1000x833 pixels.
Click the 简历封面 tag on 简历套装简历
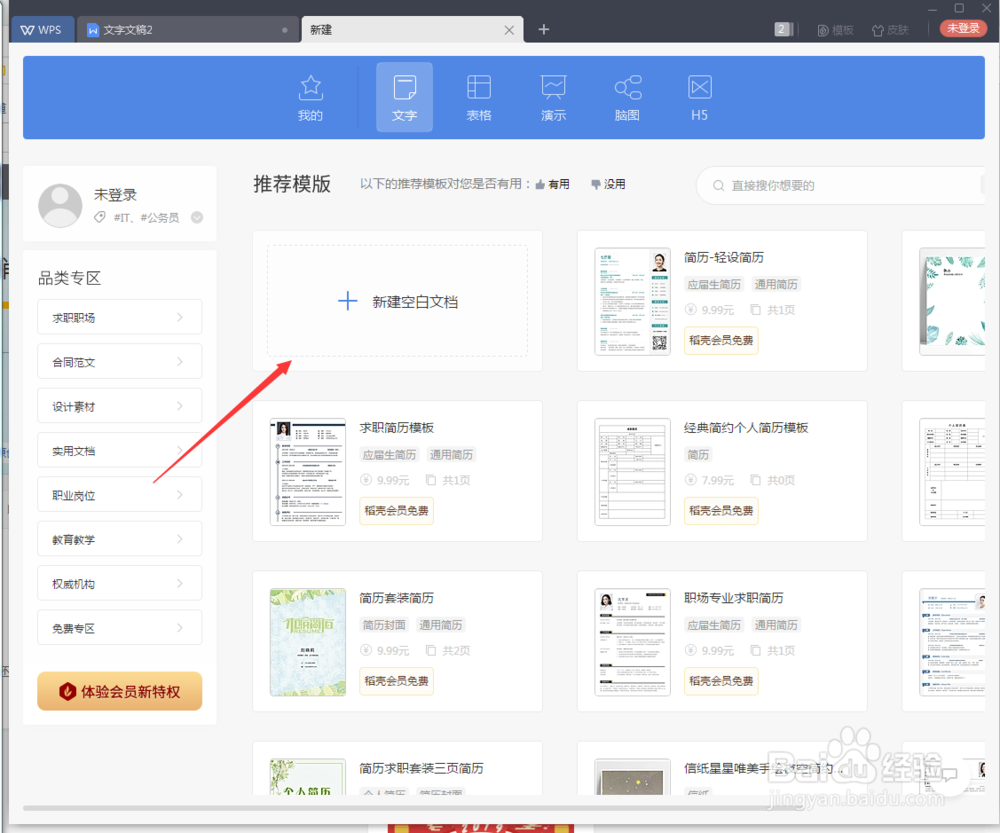[384, 625]
